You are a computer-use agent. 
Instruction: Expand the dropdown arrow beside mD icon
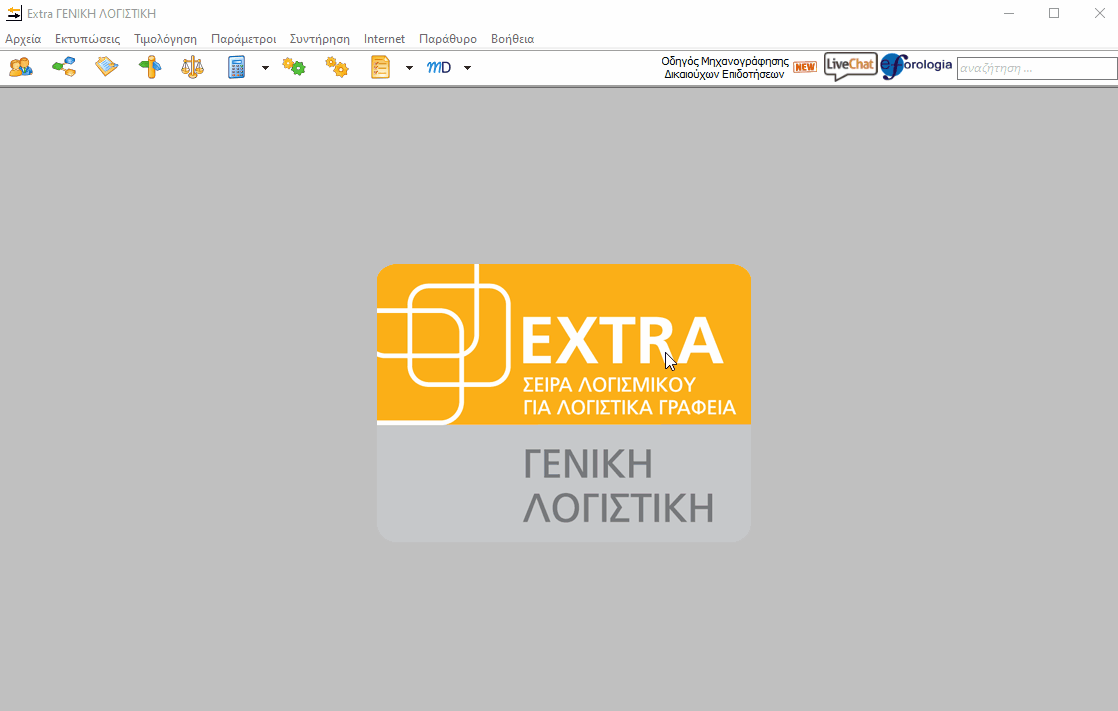click(x=467, y=68)
